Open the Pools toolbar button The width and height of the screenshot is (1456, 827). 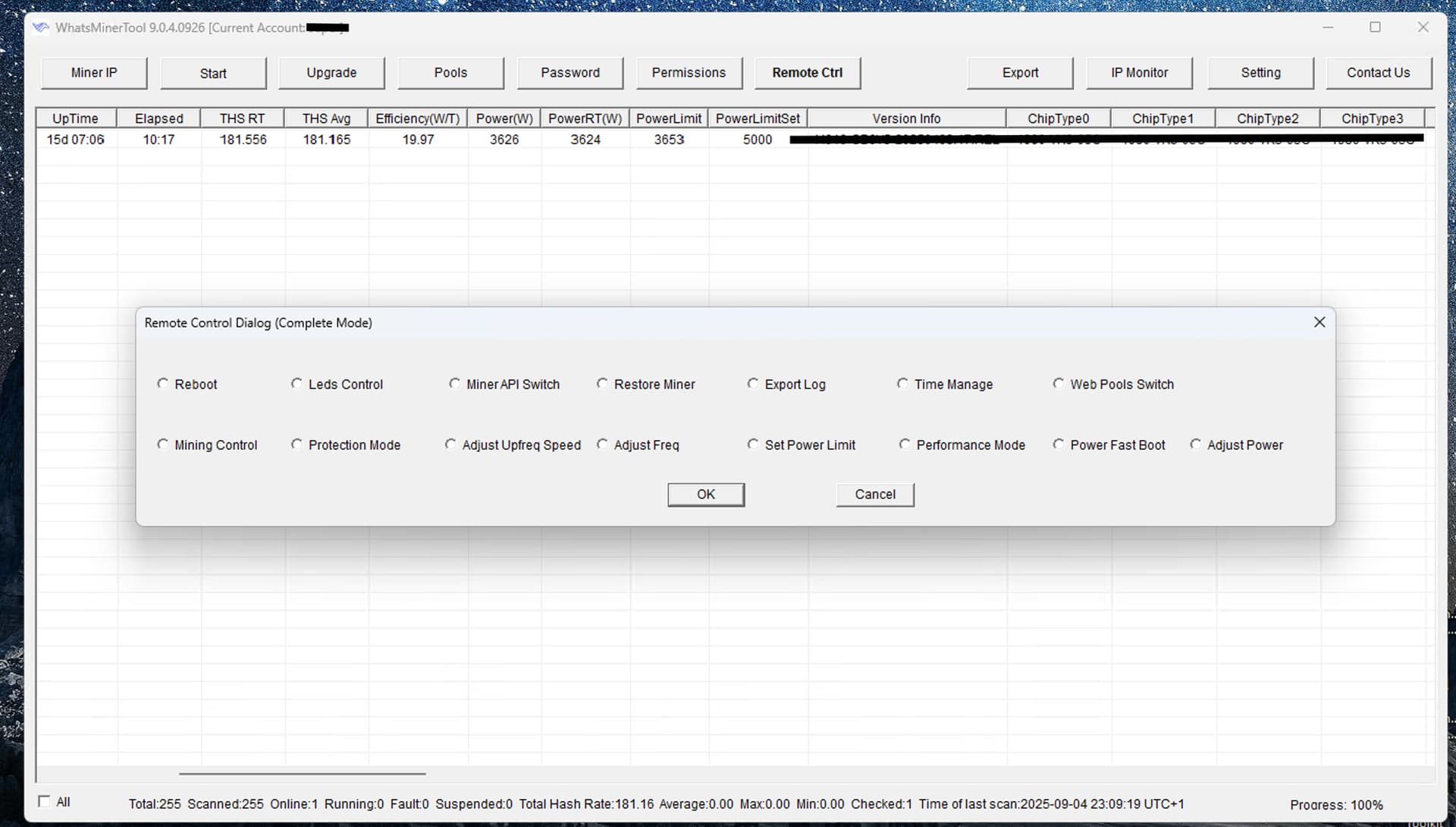coord(450,73)
